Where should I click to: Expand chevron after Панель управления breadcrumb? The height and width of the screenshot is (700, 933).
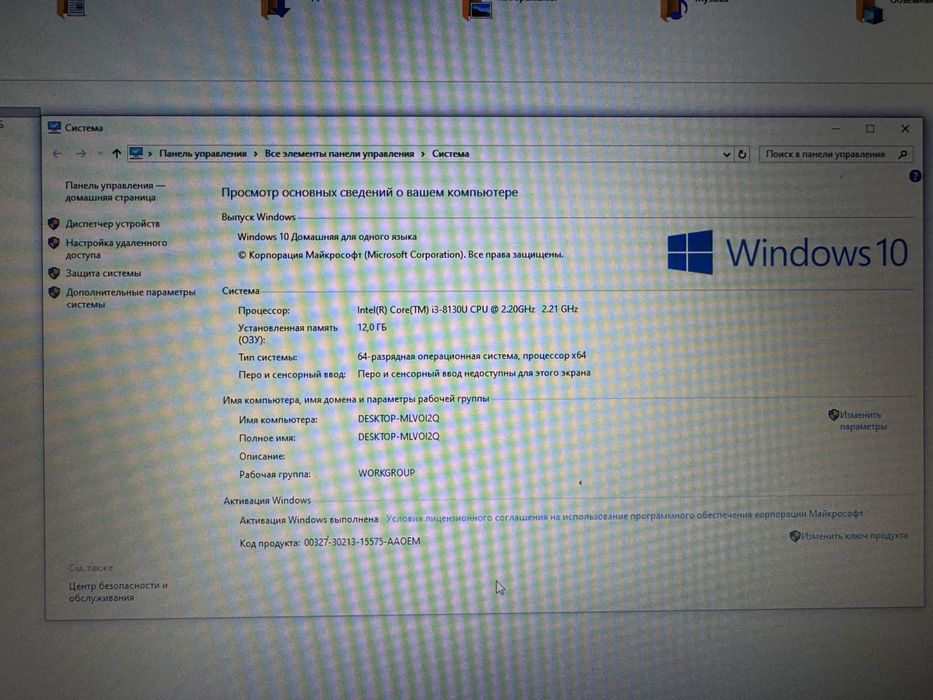point(255,154)
